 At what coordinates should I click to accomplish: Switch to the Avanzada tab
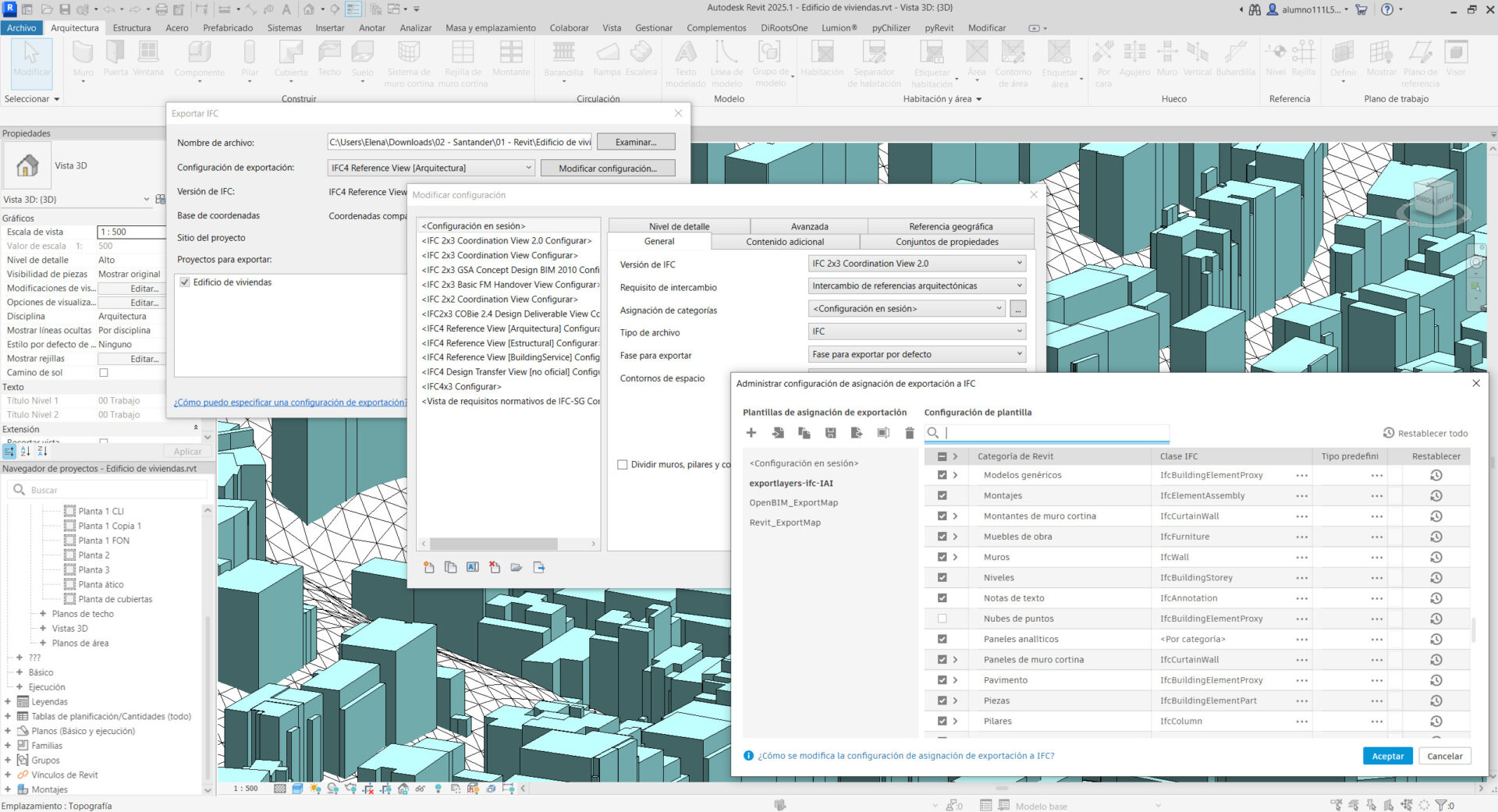click(809, 226)
